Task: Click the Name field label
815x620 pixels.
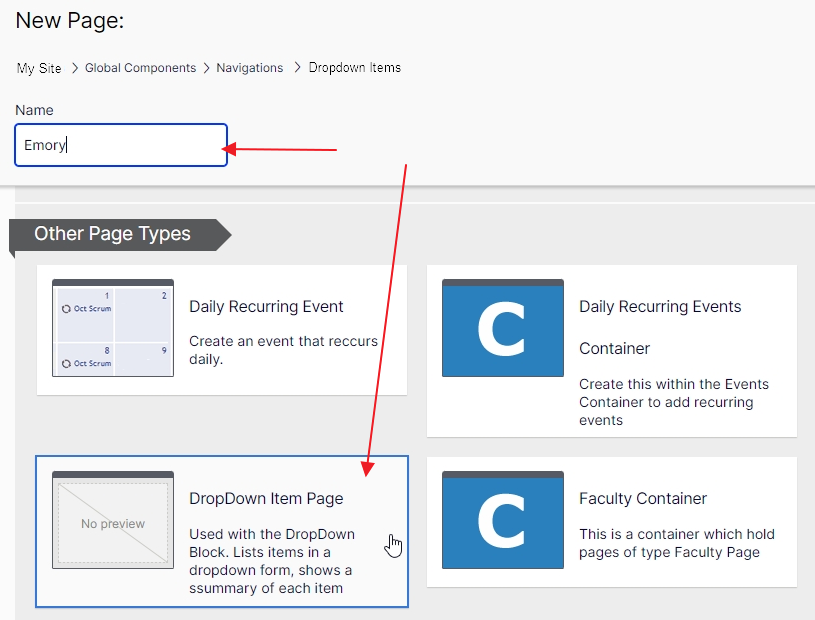Action: (34, 110)
